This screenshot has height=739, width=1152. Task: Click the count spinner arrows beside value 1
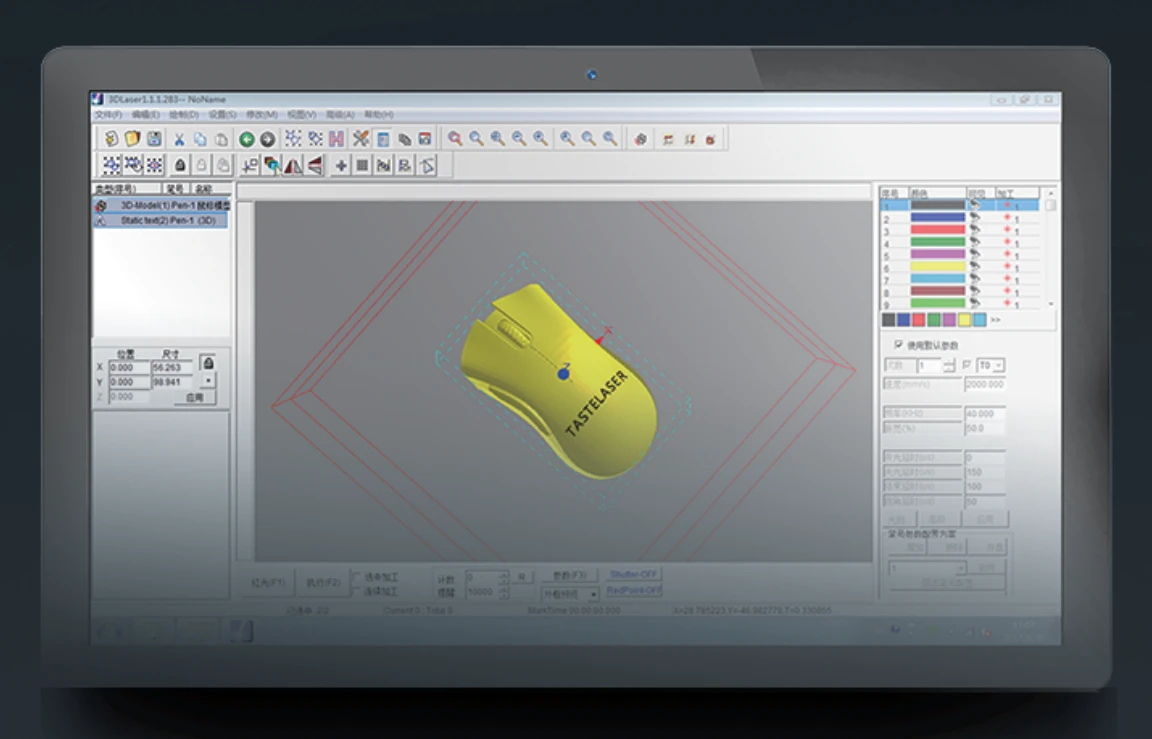(x=948, y=365)
